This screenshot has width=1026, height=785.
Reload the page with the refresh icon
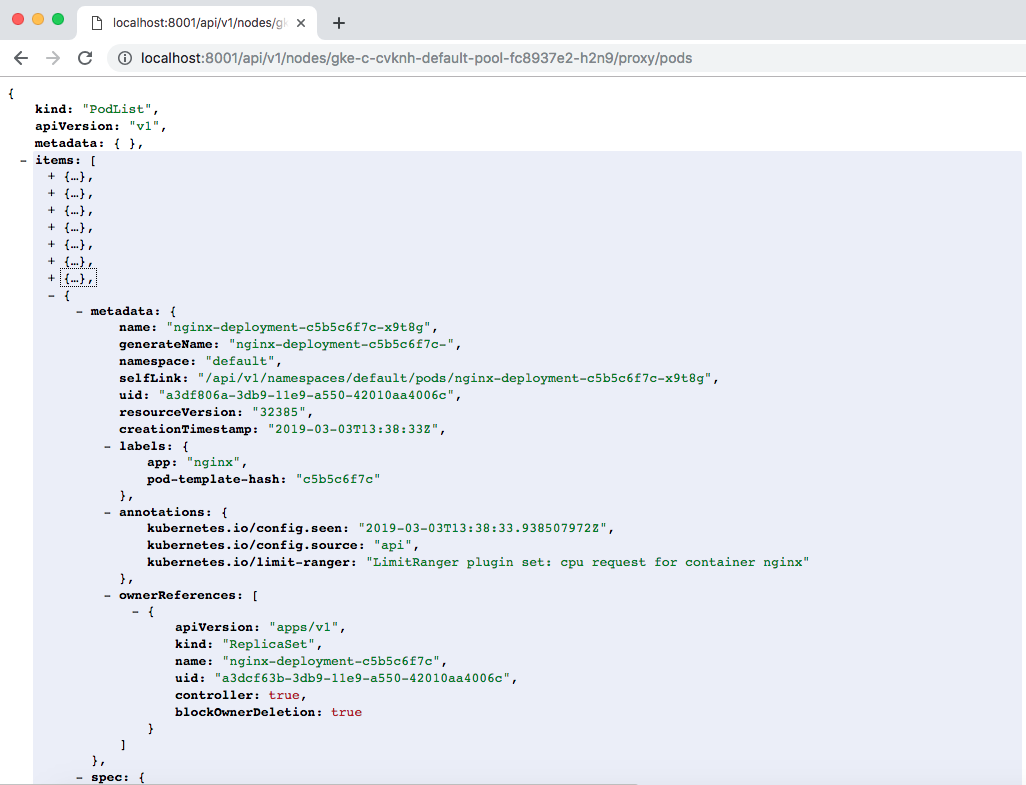(x=85, y=58)
